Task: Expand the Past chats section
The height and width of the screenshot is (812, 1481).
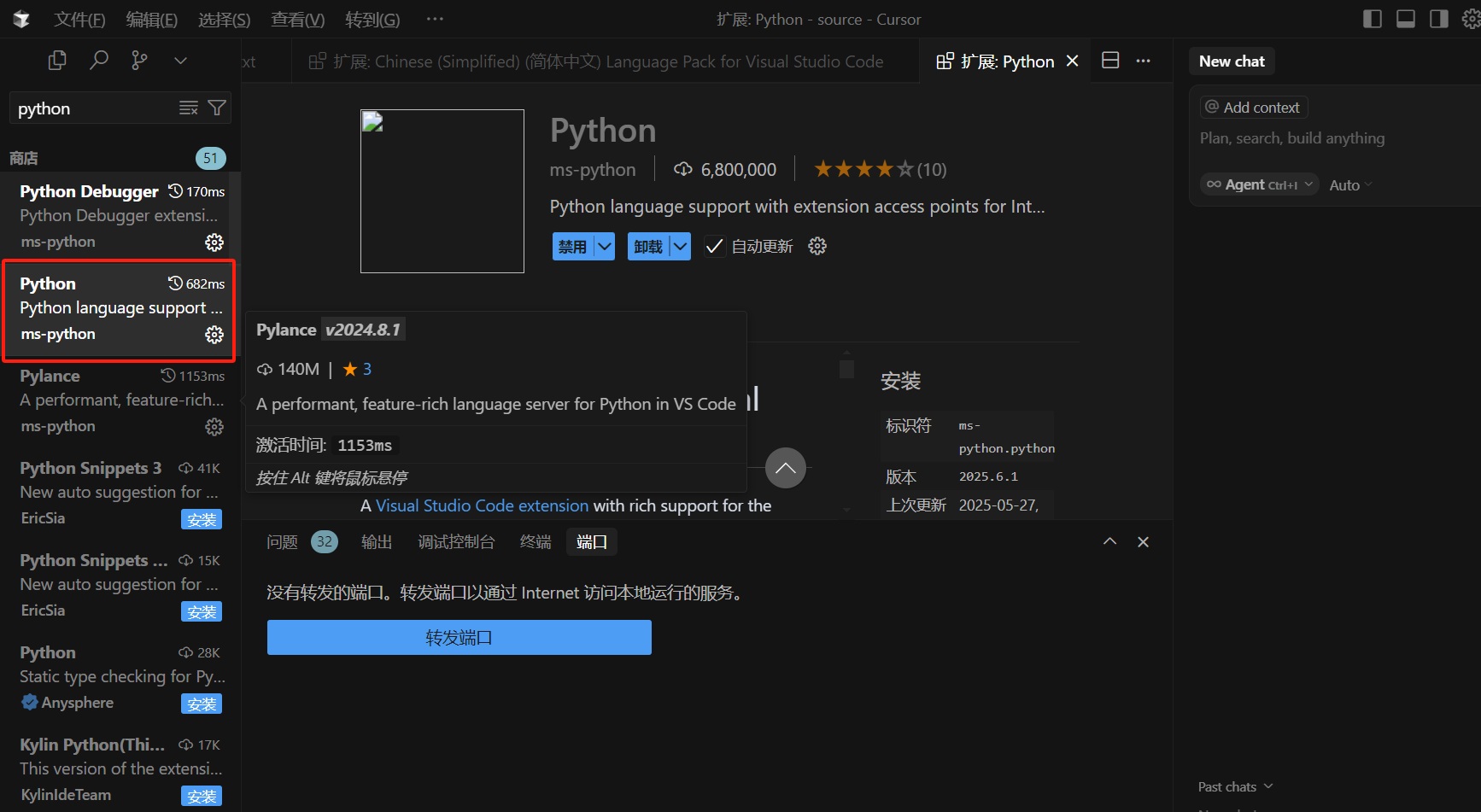Action: coord(1235,786)
